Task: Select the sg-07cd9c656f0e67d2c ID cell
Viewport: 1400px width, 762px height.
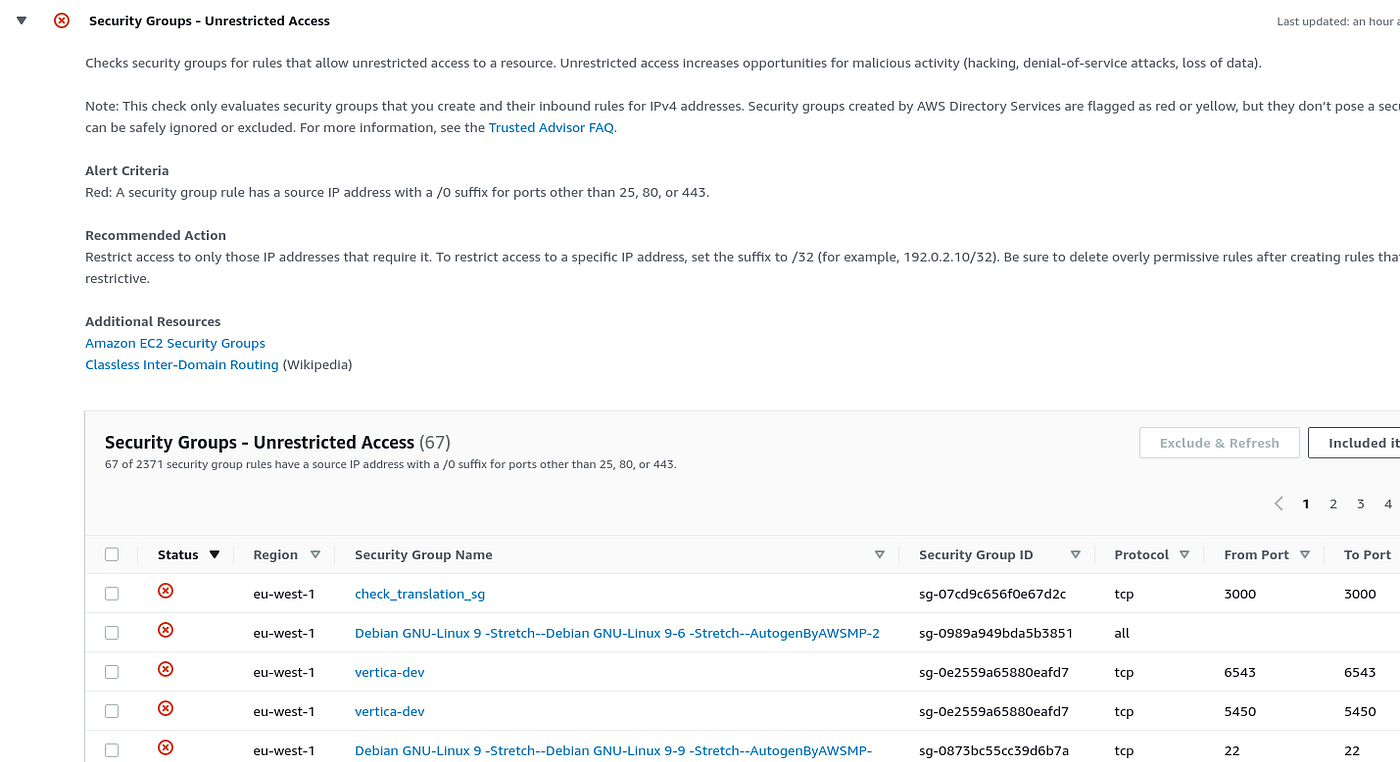Action: pos(992,594)
